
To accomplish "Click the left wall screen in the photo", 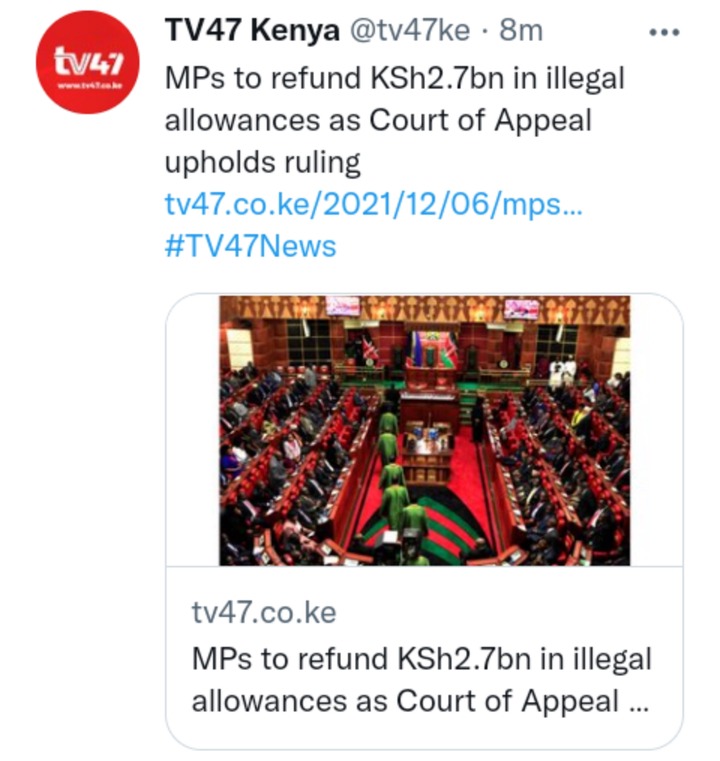I will coord(343,306).
